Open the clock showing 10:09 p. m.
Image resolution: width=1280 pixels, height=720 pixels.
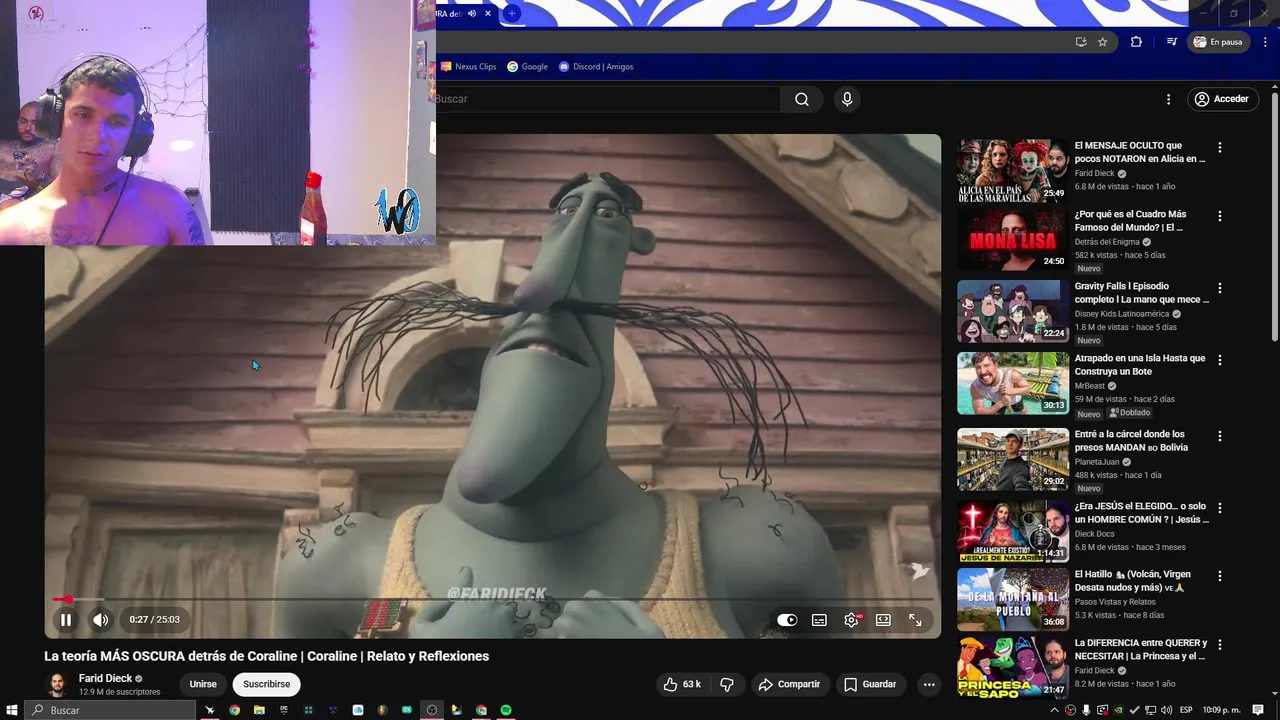click(x=1221, y=710)
